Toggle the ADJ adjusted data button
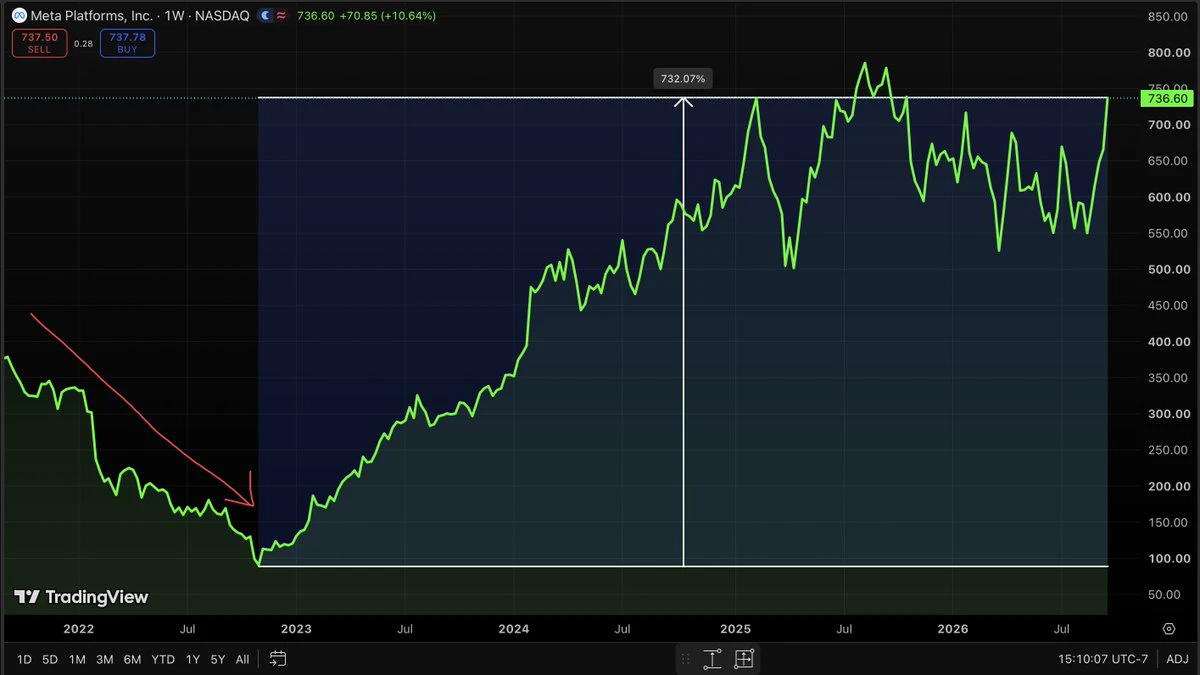1200x675 pixels. click(1177, 659)
